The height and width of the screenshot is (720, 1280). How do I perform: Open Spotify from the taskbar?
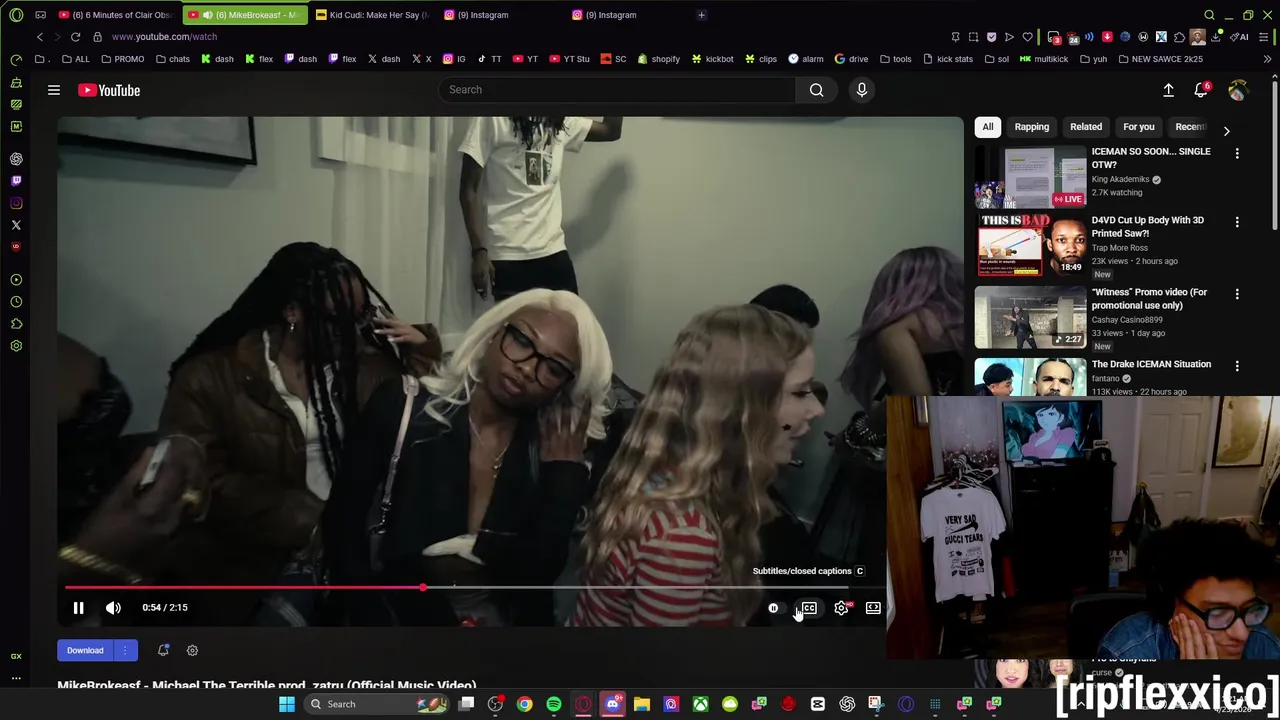point(554,704)
